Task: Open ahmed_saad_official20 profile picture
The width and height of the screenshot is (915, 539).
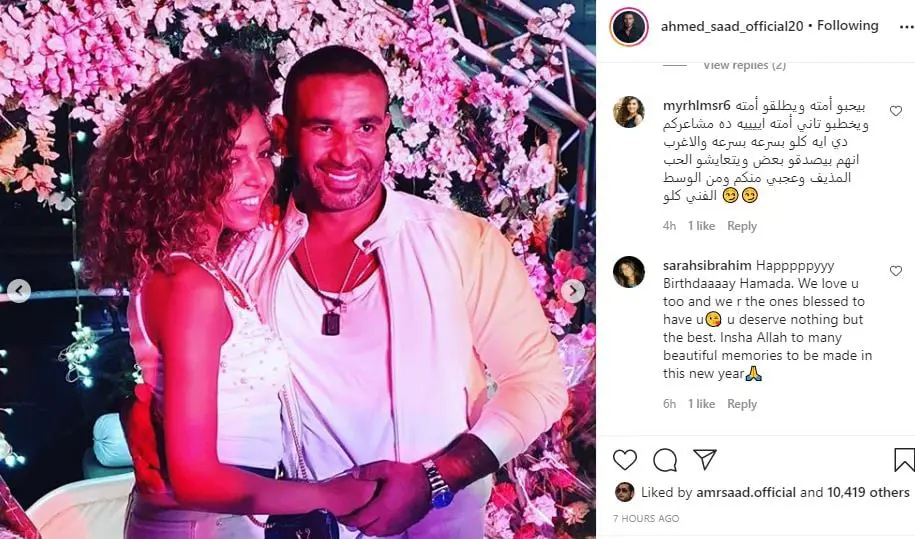Action: (x=629, y=27)
